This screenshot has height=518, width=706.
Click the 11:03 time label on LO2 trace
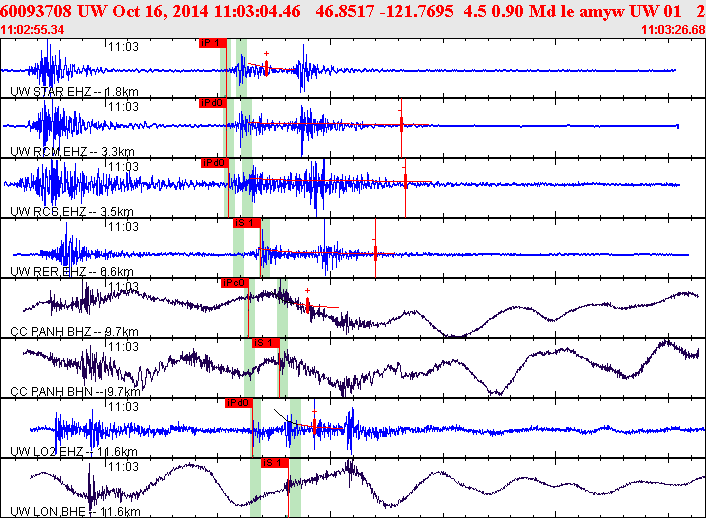123,407
